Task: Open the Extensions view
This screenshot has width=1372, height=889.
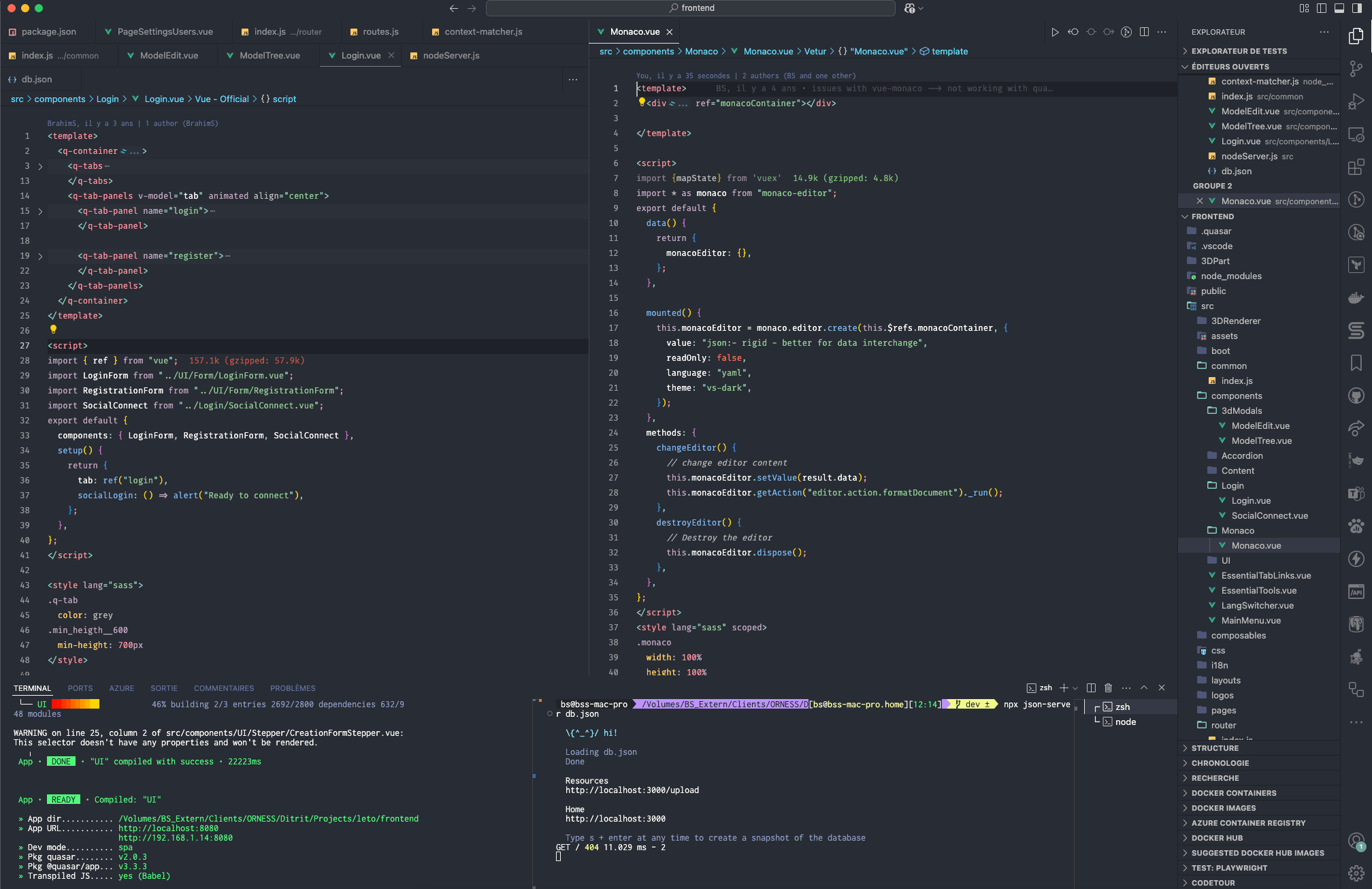Action: pos(1356,167)
